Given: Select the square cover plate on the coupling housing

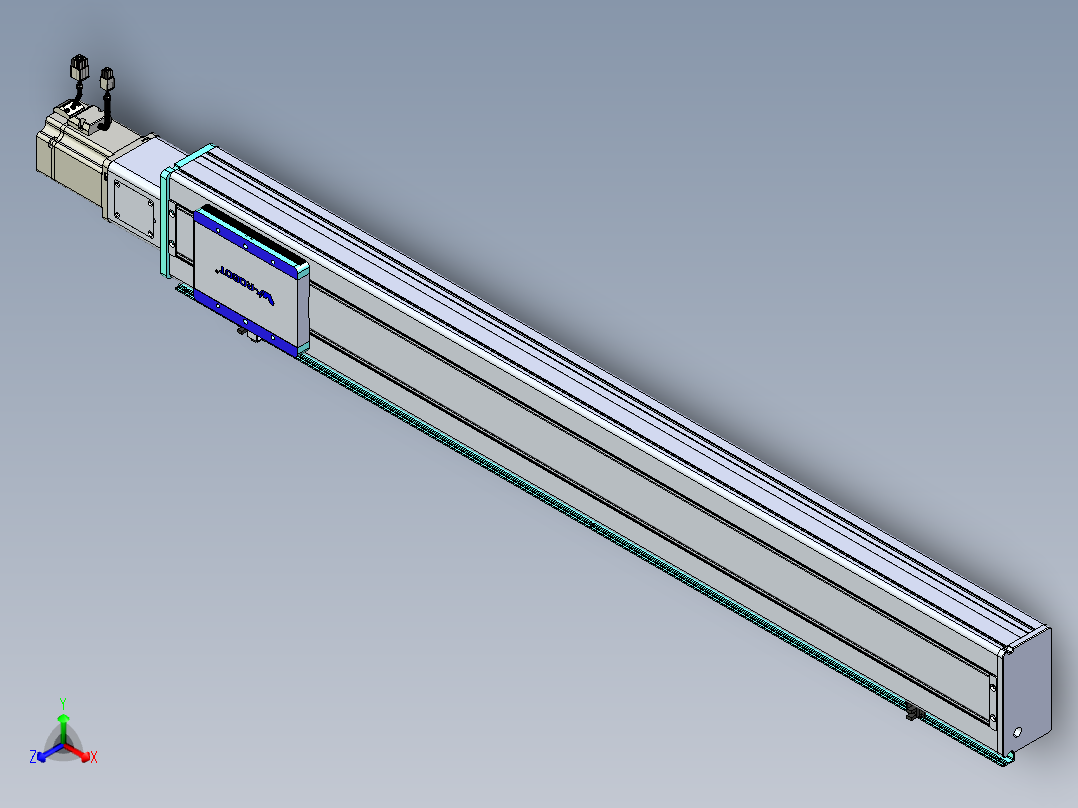Looking at the screenshot, I should pyautogui.click(x=133, y=208).
